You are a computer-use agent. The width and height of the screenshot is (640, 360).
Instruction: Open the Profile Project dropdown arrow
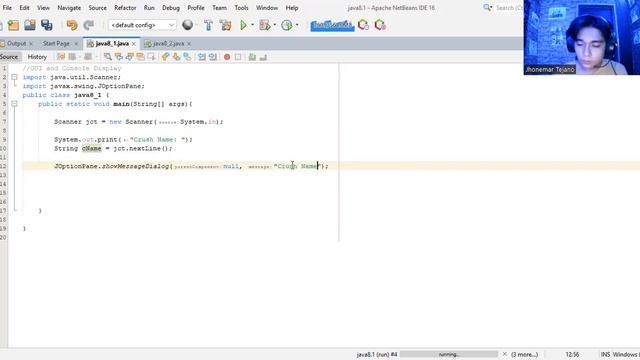(297, 25)
